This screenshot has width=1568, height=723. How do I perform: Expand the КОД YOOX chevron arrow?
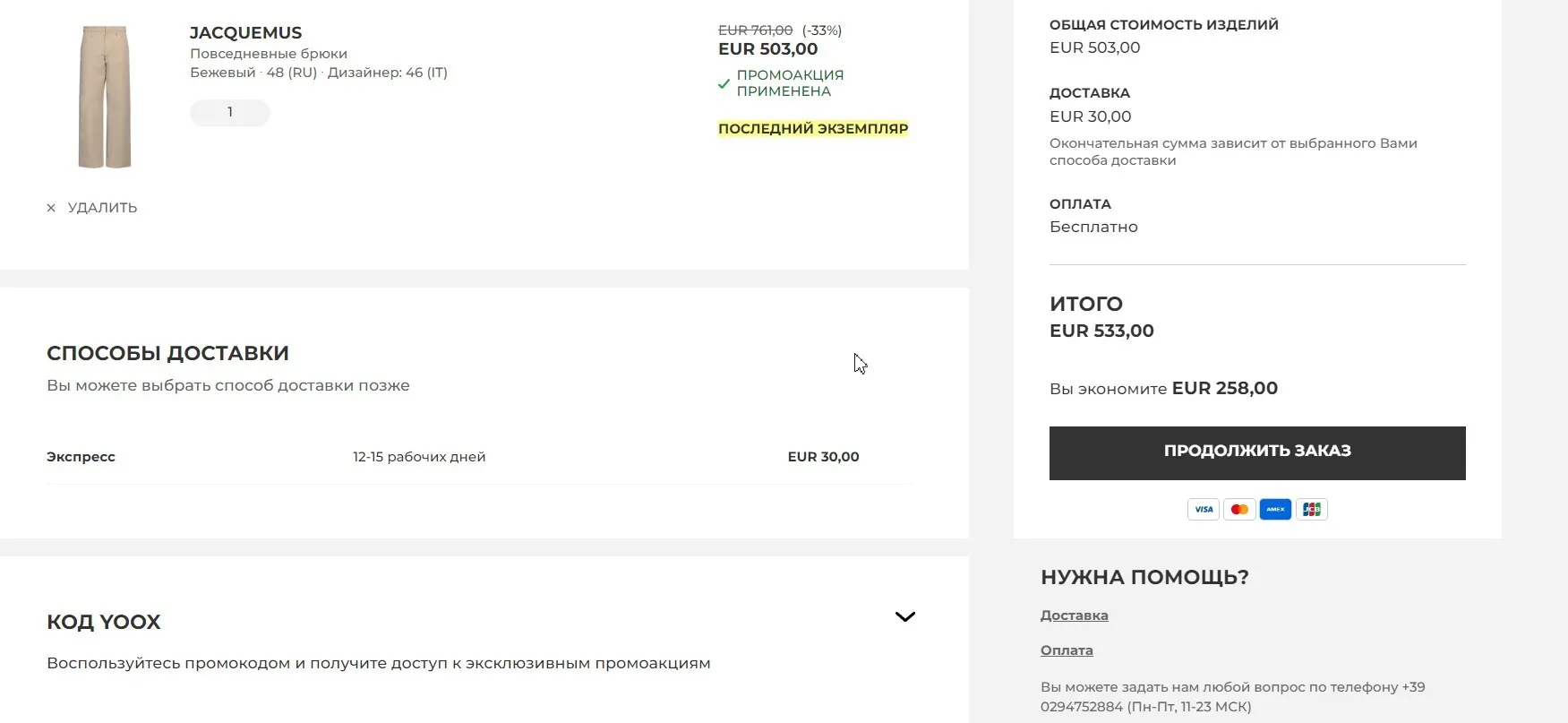[x=905, y=616]
